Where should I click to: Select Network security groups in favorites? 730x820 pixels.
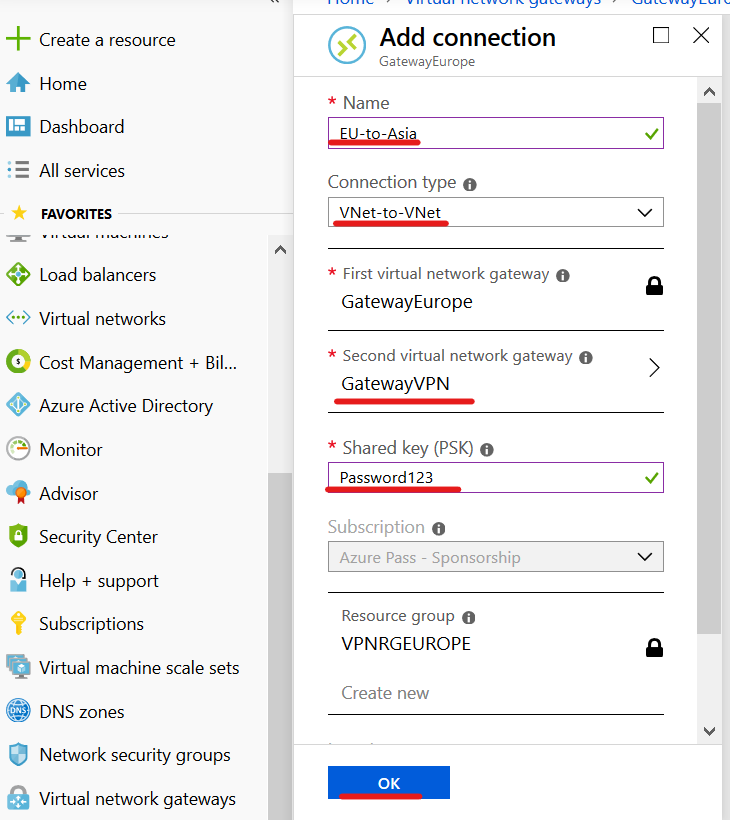pos(135,755)
